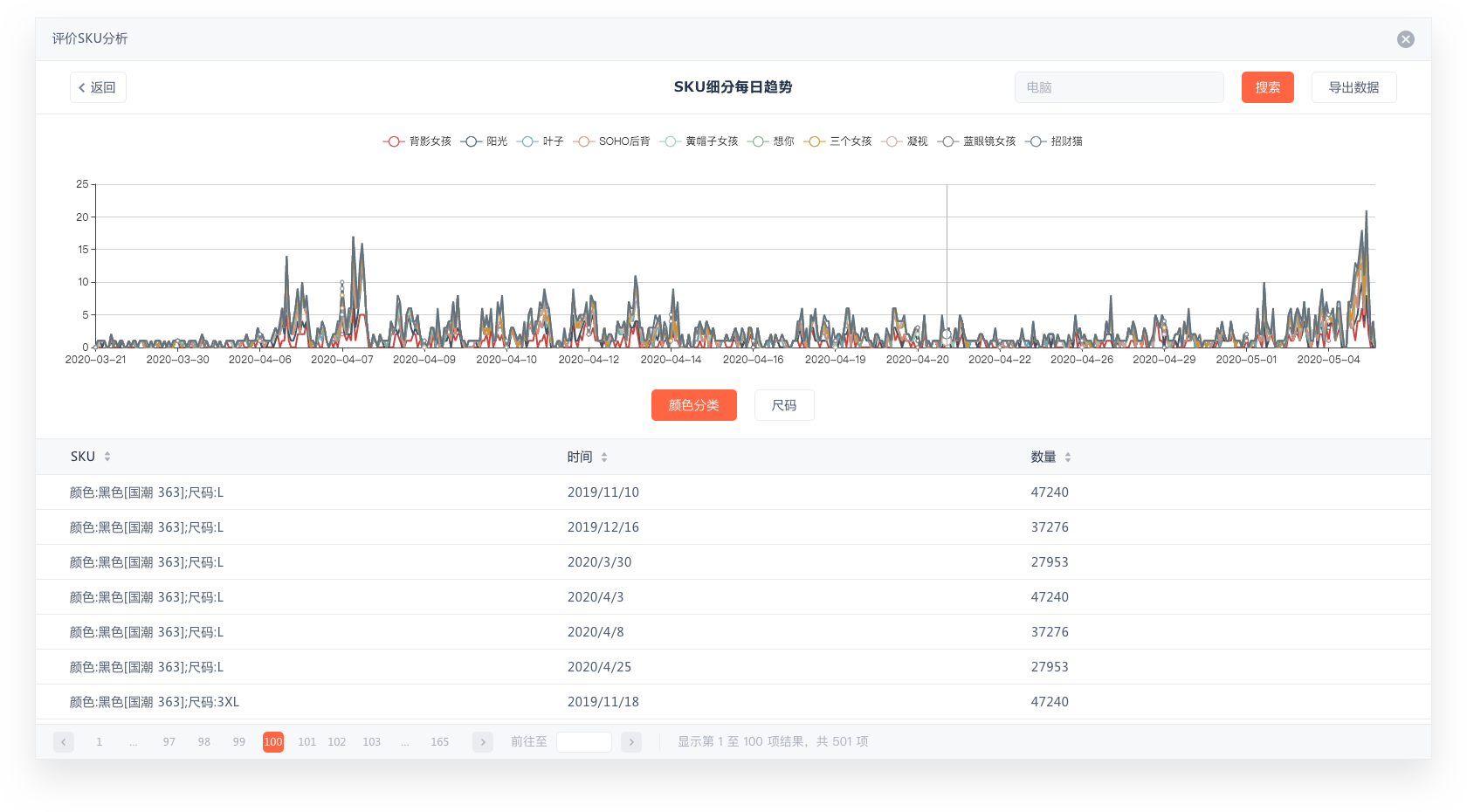The height and width of the screenshot is (812, 1467).
Task: Click quantity 47240 in 2019/11/10 row
Action: pos(1050,492)
